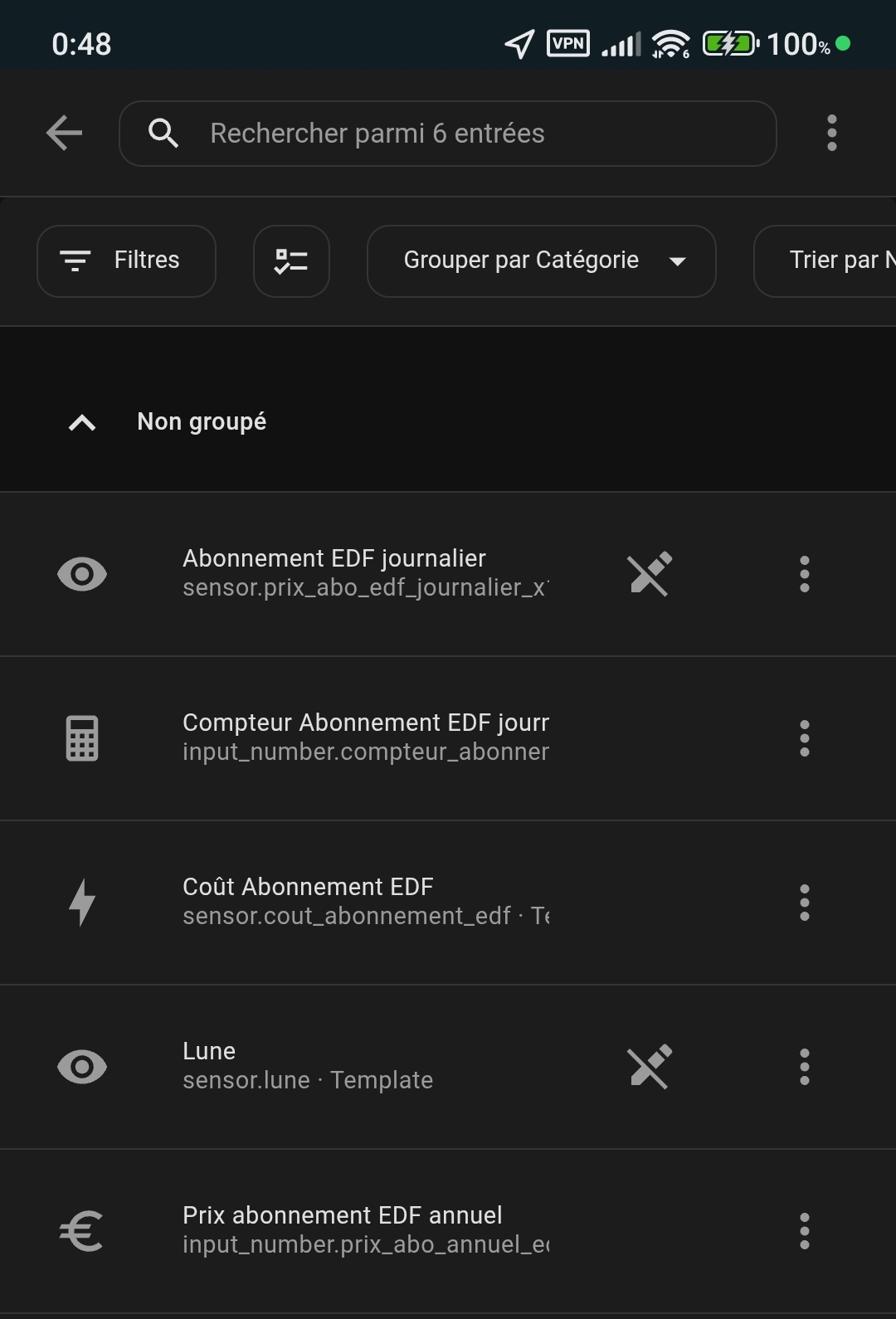
Task: Open the menu for Abonnement EDF journalier
Action: [x=804, y=574]
